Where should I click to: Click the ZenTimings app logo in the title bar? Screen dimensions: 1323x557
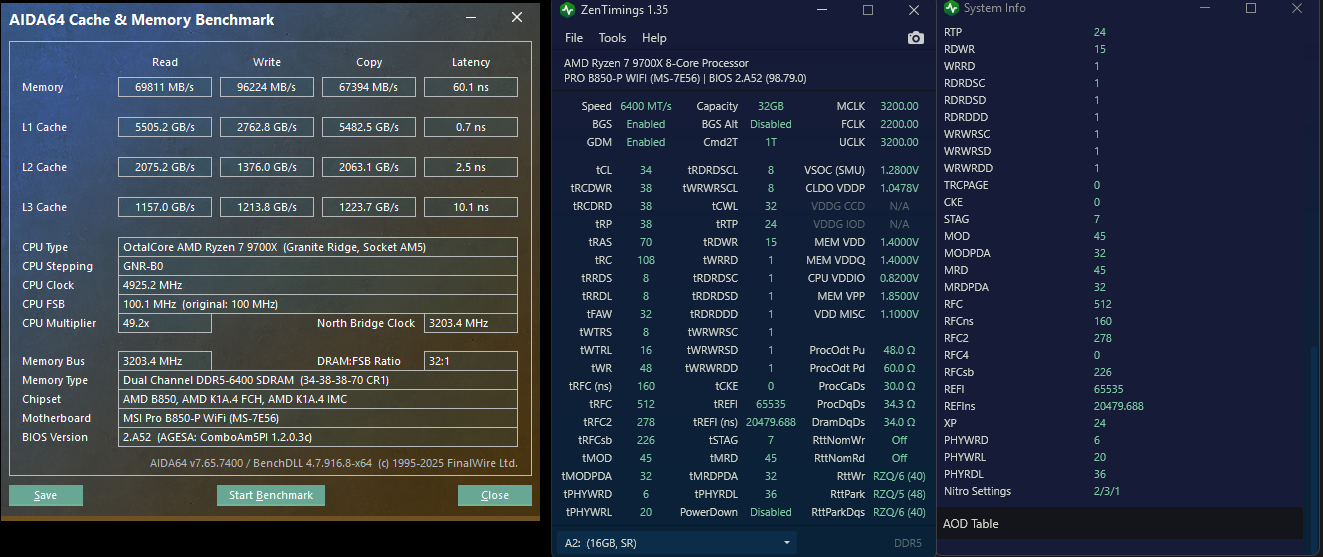pos(568,10)
